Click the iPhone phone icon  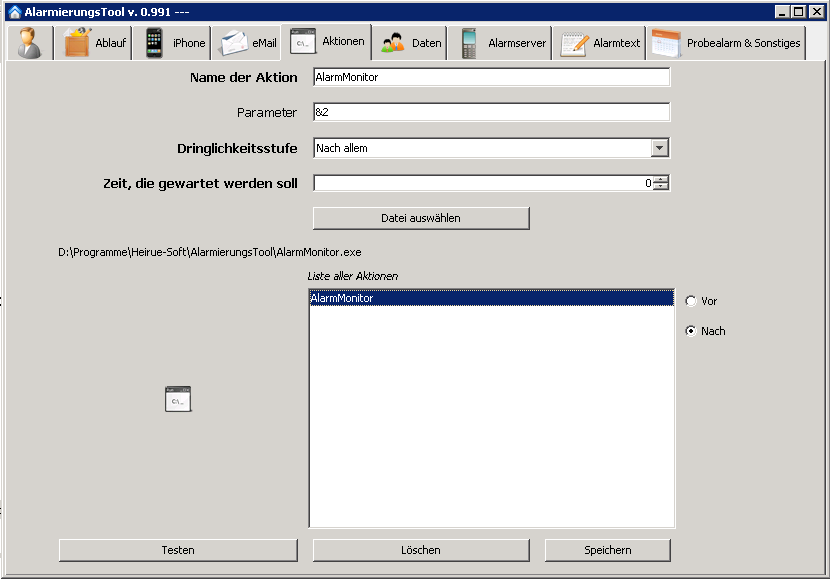click(x=154, y=43)
